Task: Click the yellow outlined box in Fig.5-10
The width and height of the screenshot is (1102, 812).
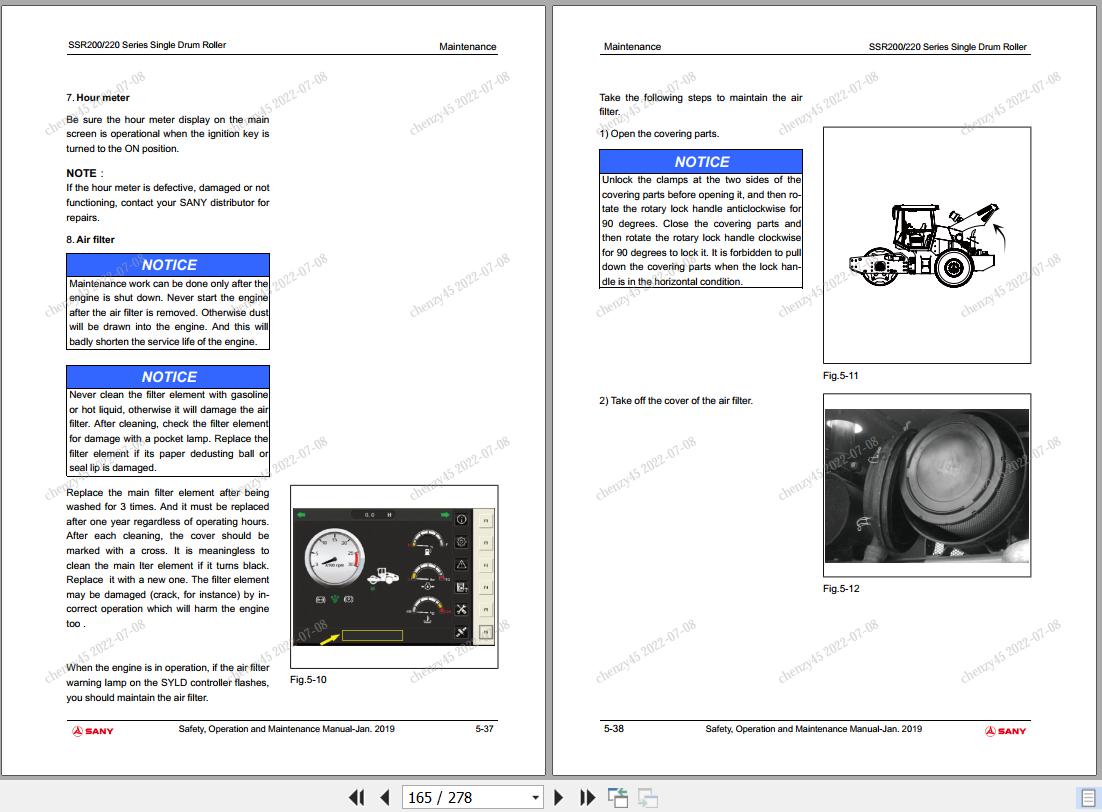Action: pyautogui.click(x=372, y=635)
